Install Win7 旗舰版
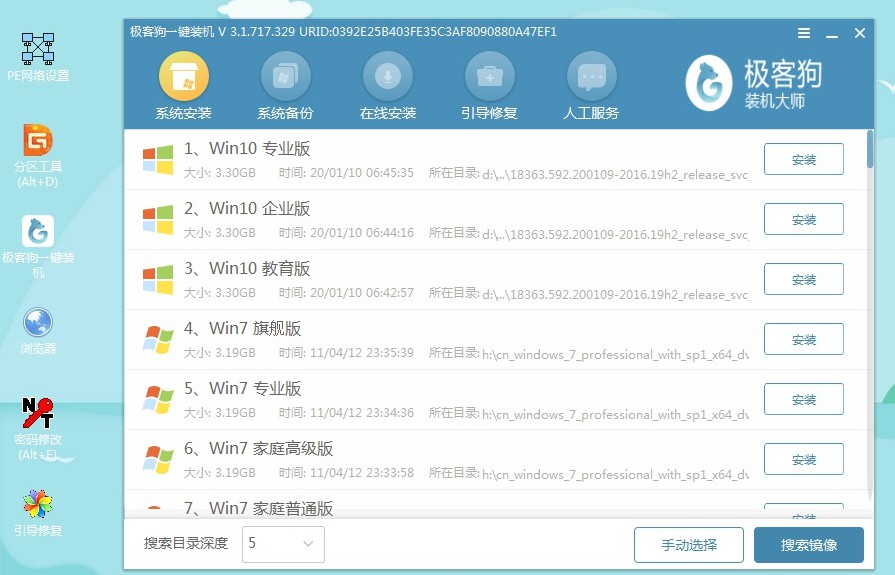895x575 pixels. click(804, 339)
